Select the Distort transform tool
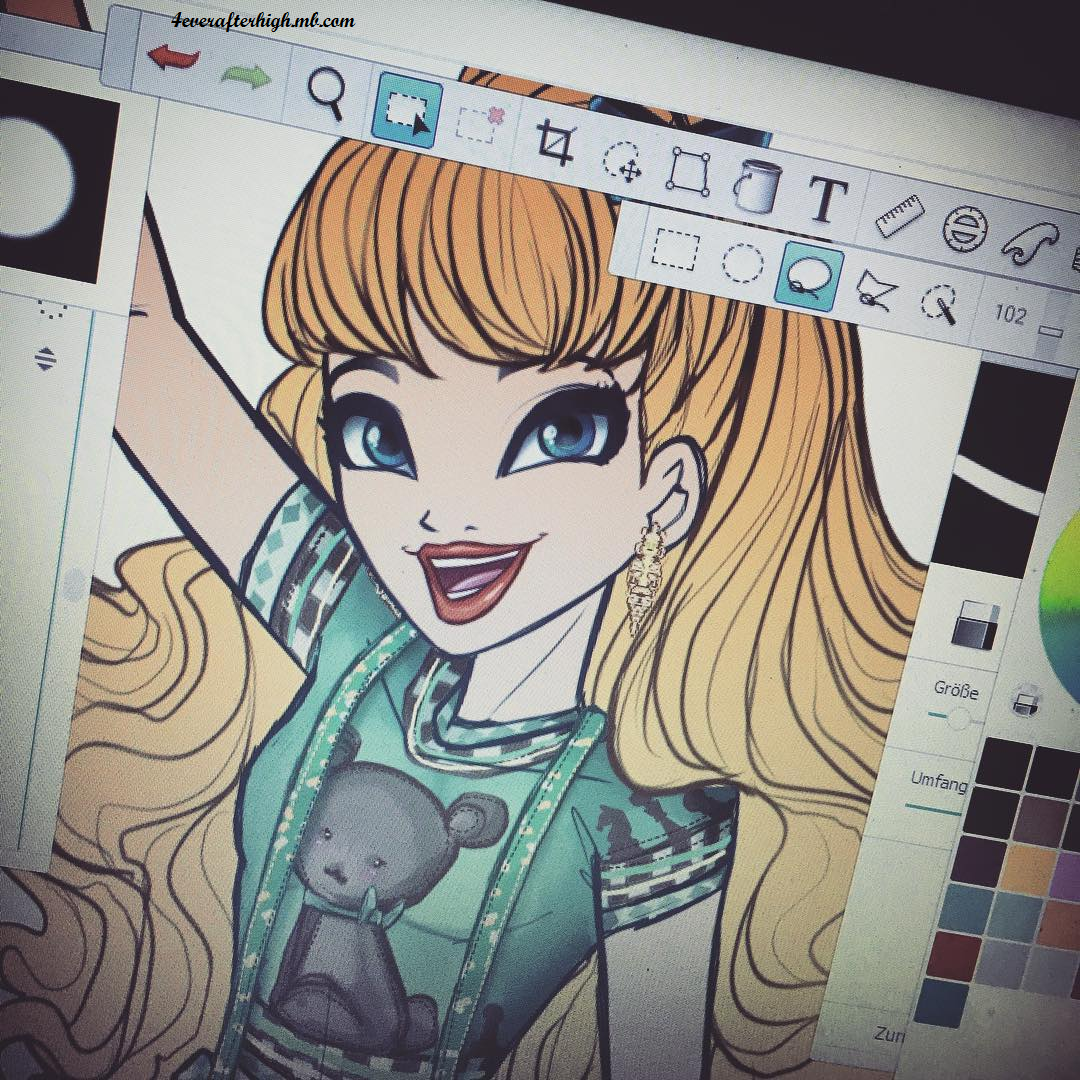1080x1080 pixels. pos(687,170)
